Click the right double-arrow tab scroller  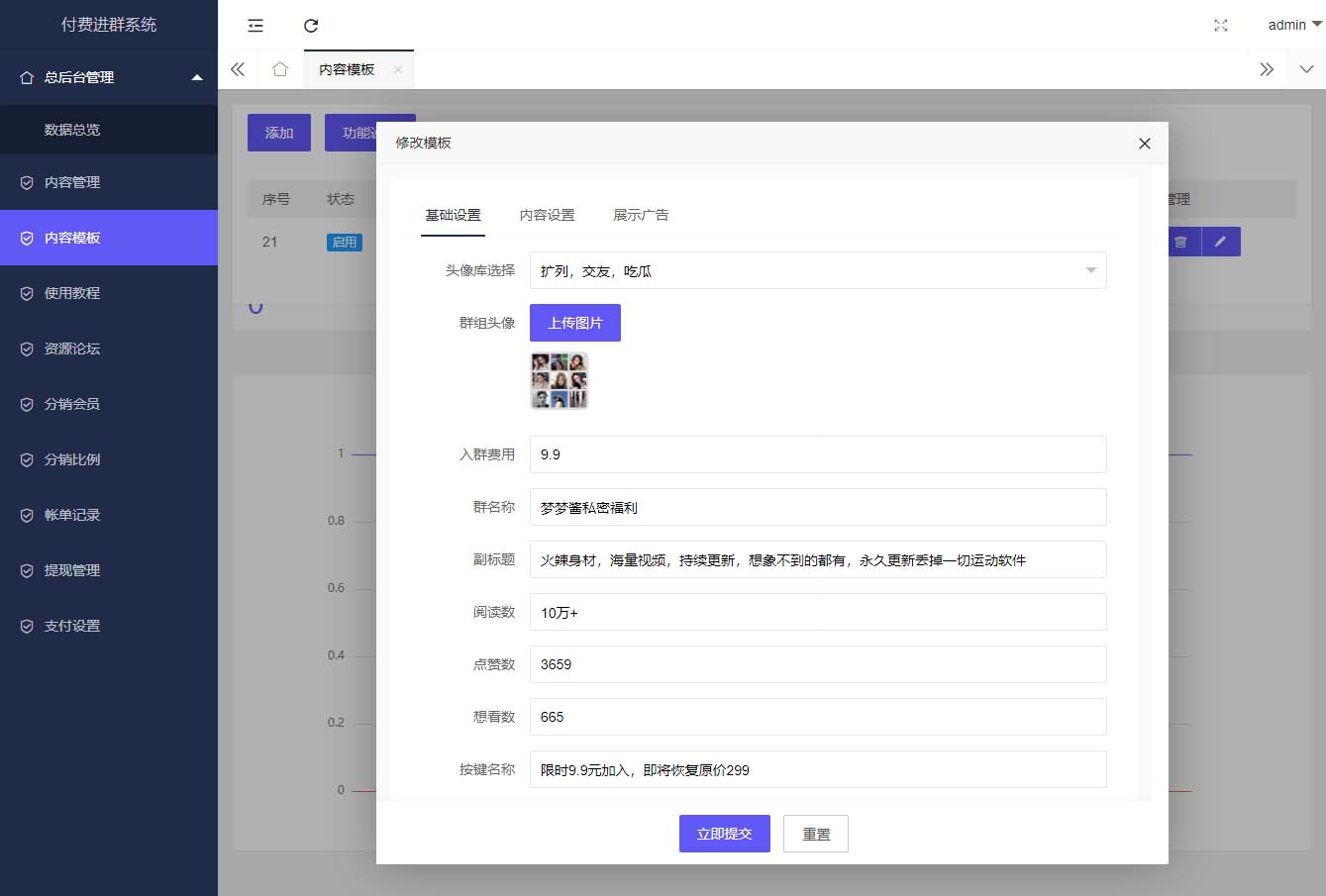point(1267,68)
